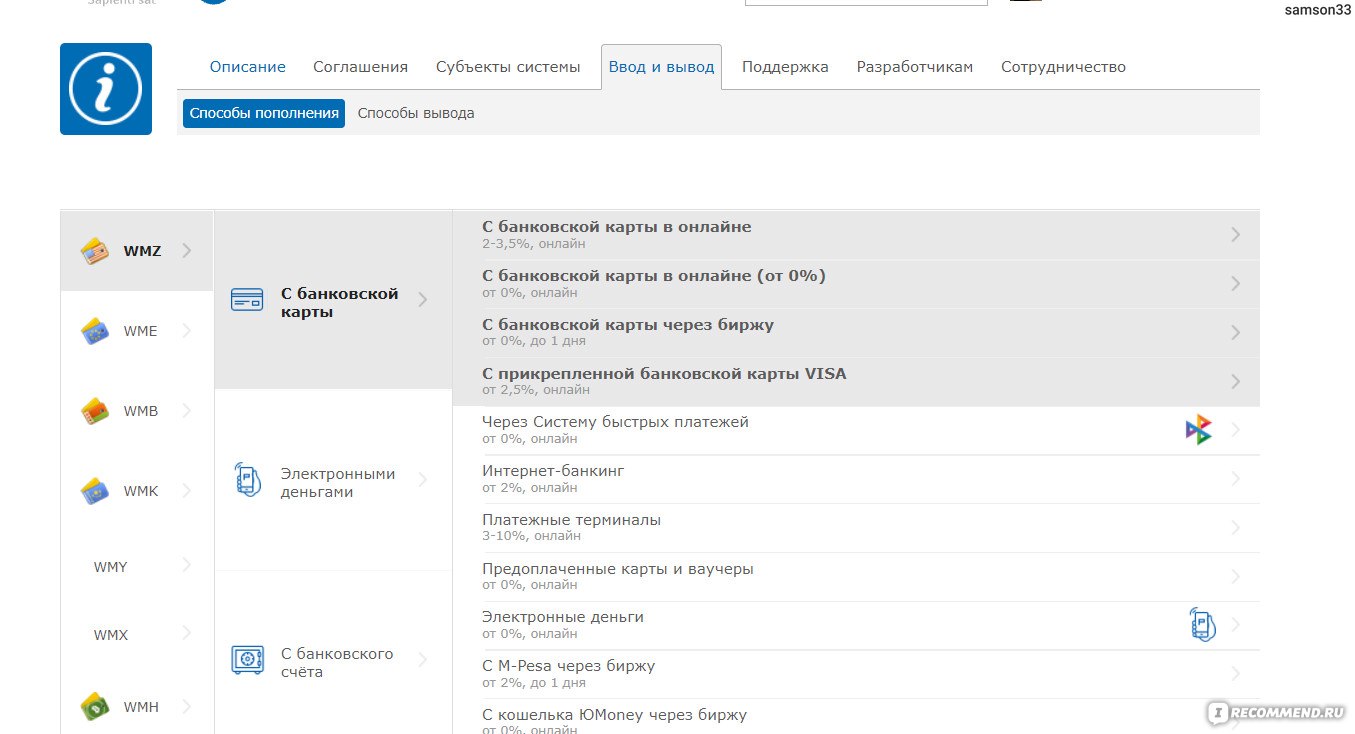Select Способы пополнения sub-tab
This screenshot has width=1355, height=734.
(x=264, y=113)
